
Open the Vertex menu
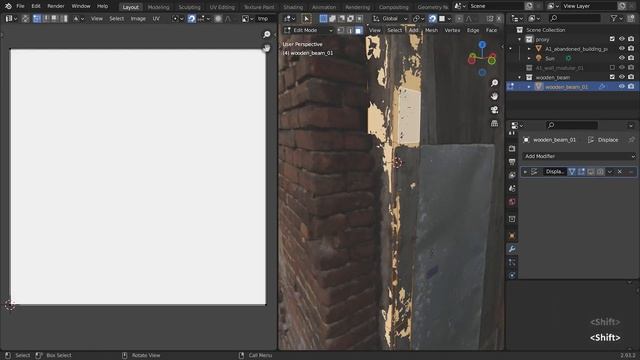(452, 30)
